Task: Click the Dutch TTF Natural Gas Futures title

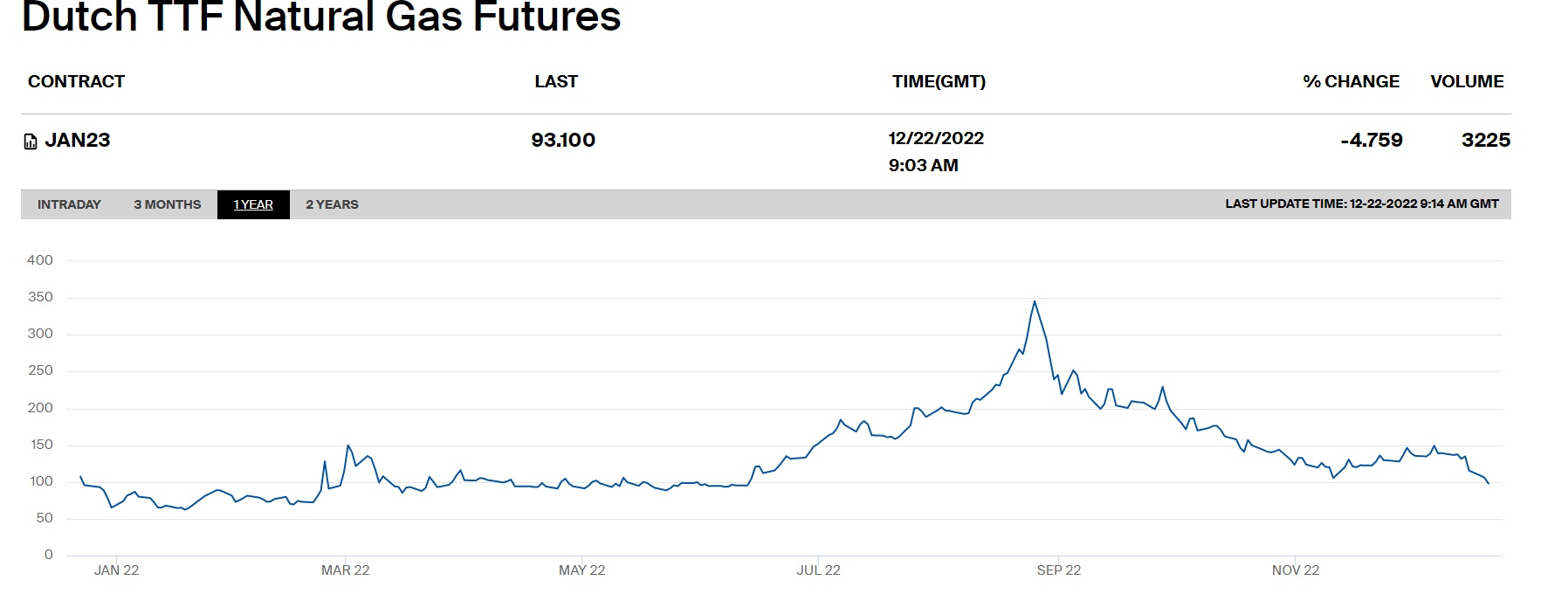Action: pos(320,17)
